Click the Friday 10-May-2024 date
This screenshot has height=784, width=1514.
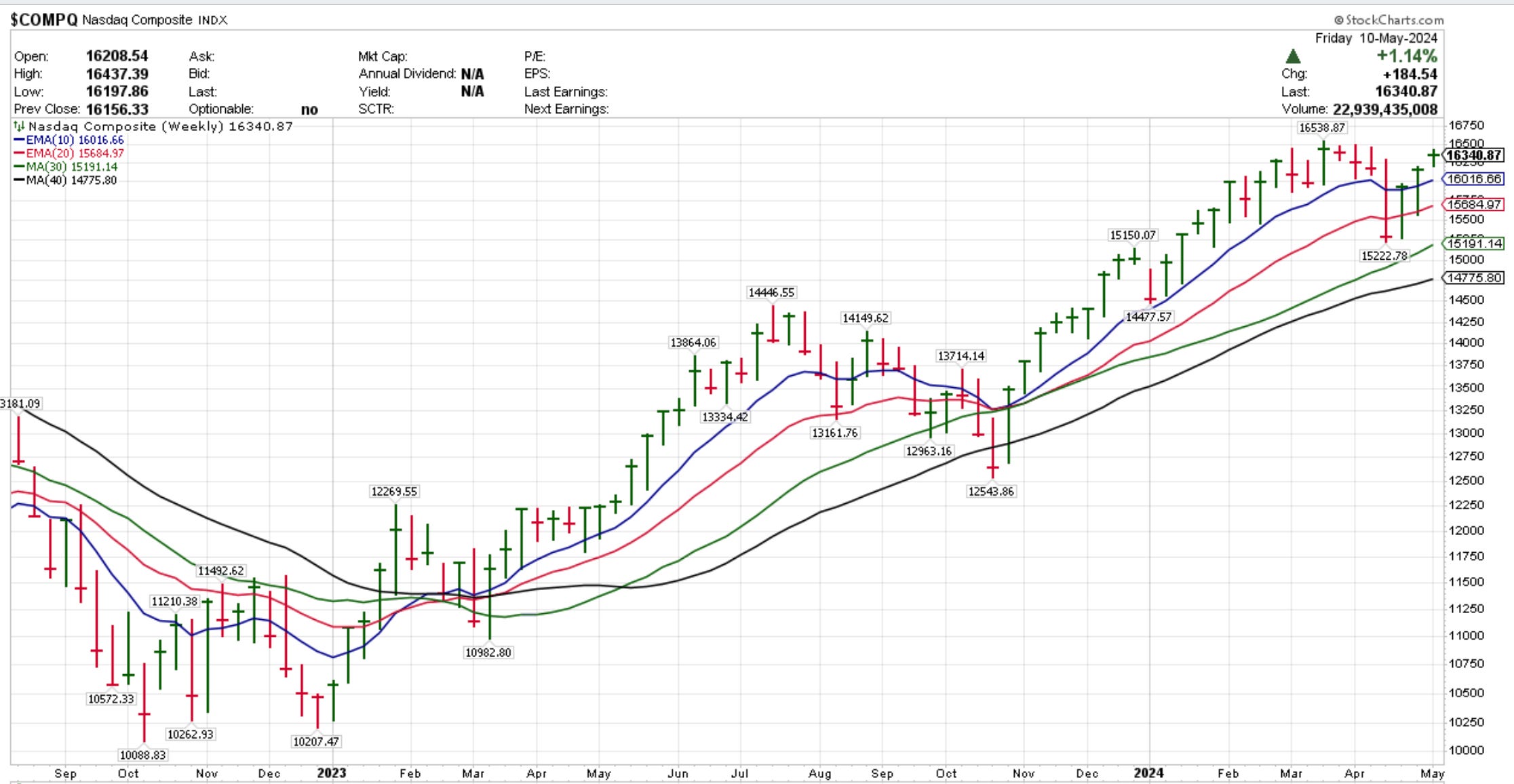click(x=1376, y=38)
